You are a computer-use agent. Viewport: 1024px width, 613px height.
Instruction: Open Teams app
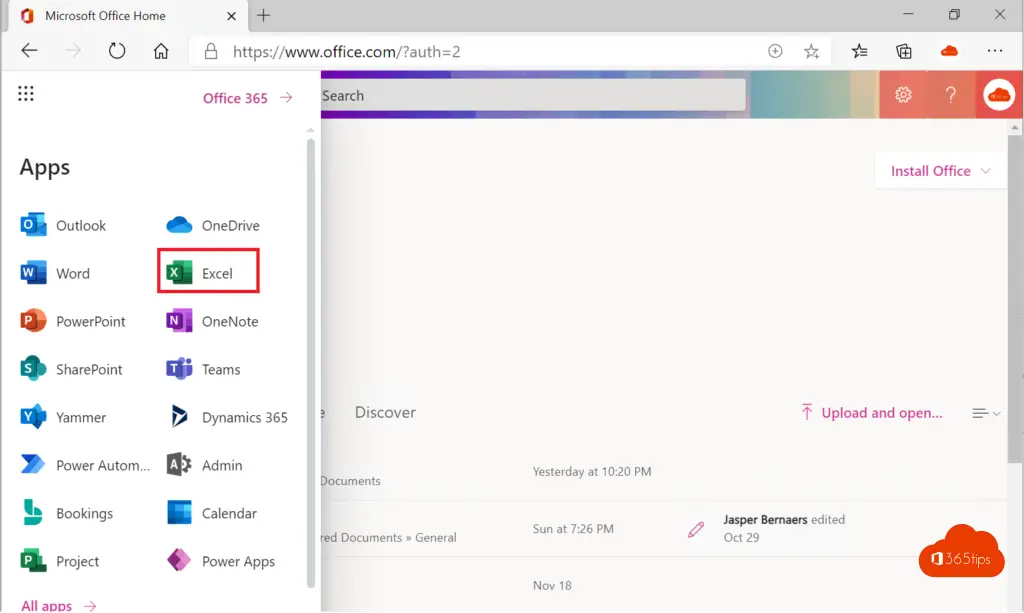pos(203,369)
